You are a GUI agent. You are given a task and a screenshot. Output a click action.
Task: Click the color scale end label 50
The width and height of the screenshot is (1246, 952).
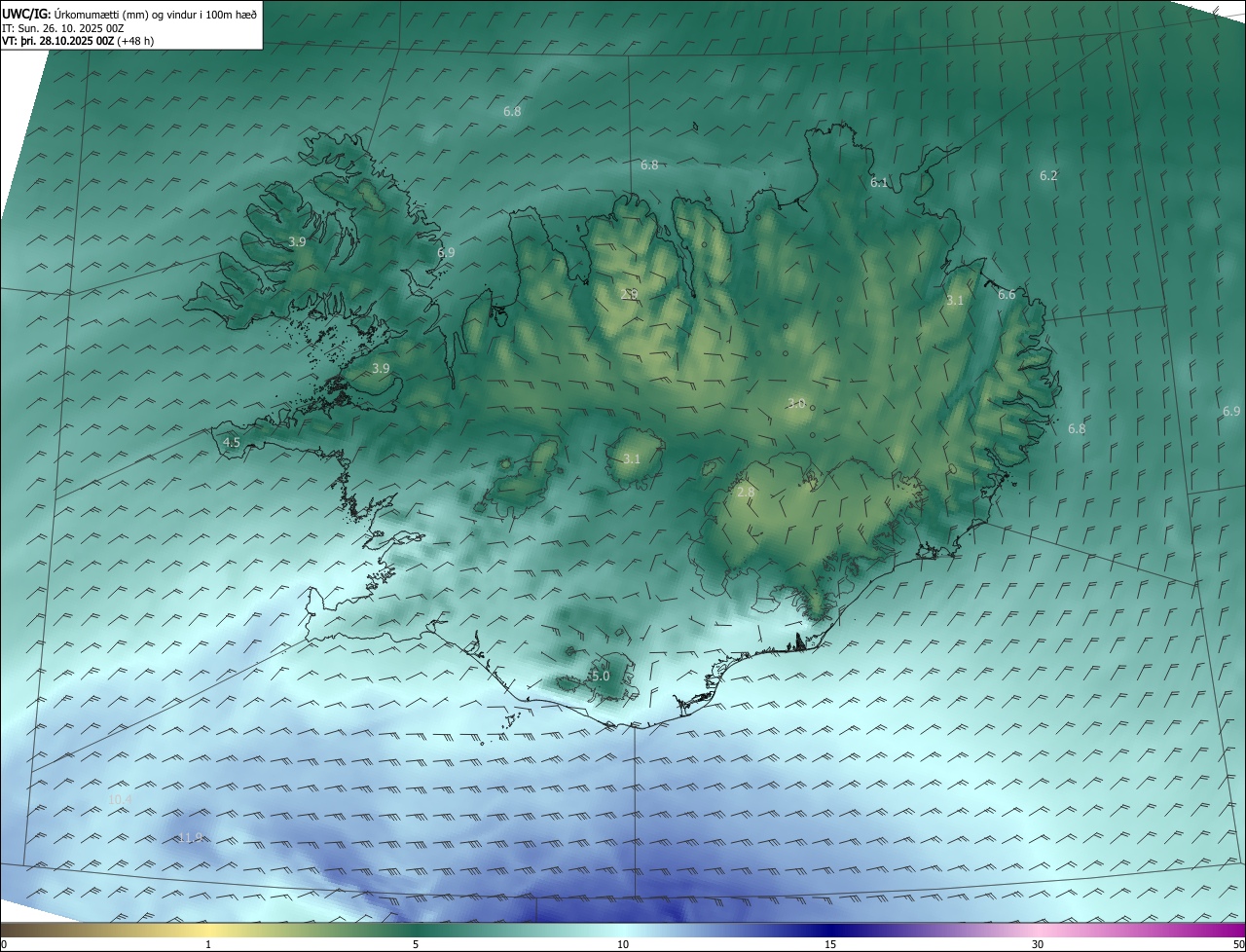(1238, 944)
